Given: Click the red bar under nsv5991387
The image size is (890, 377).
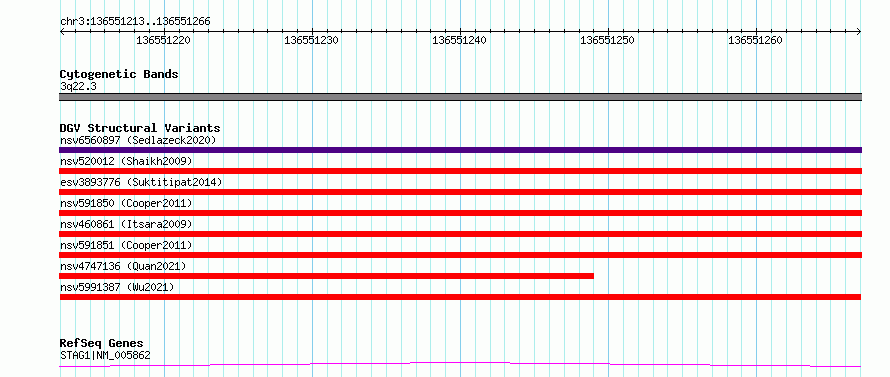Looking at the screenshot, I should (x=460, y=297).
